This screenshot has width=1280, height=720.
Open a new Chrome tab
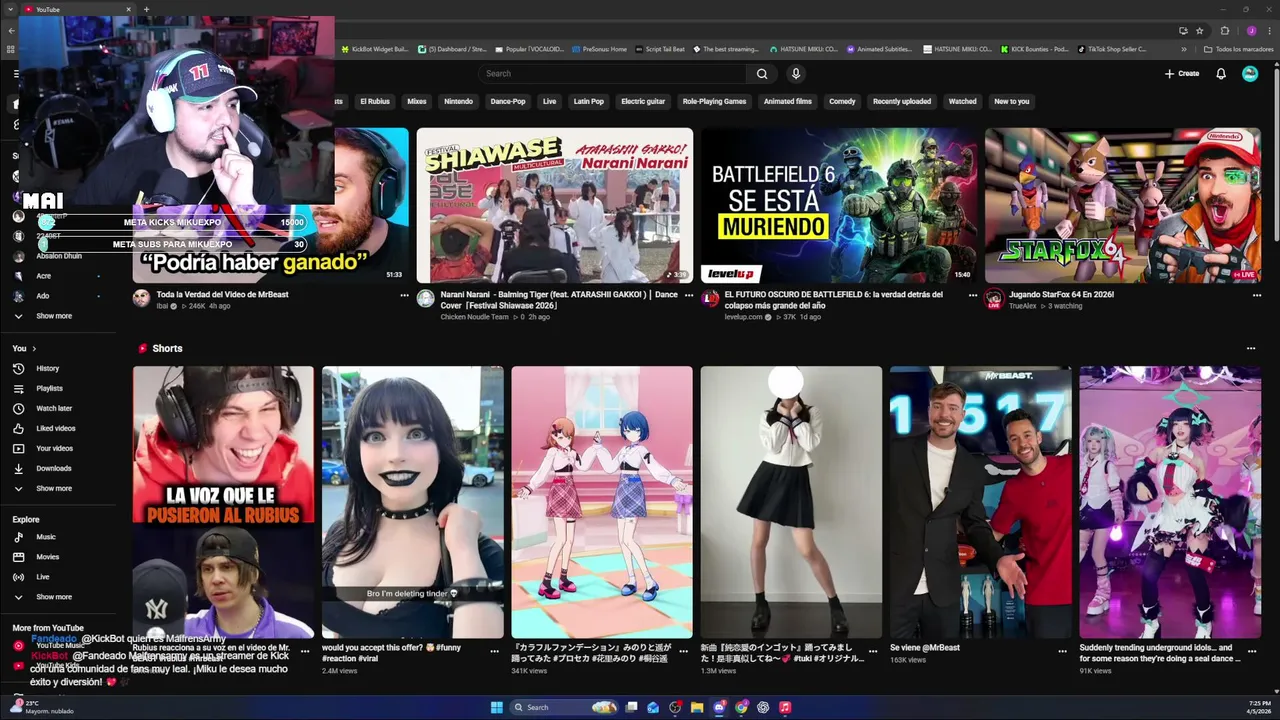point(146,9)
